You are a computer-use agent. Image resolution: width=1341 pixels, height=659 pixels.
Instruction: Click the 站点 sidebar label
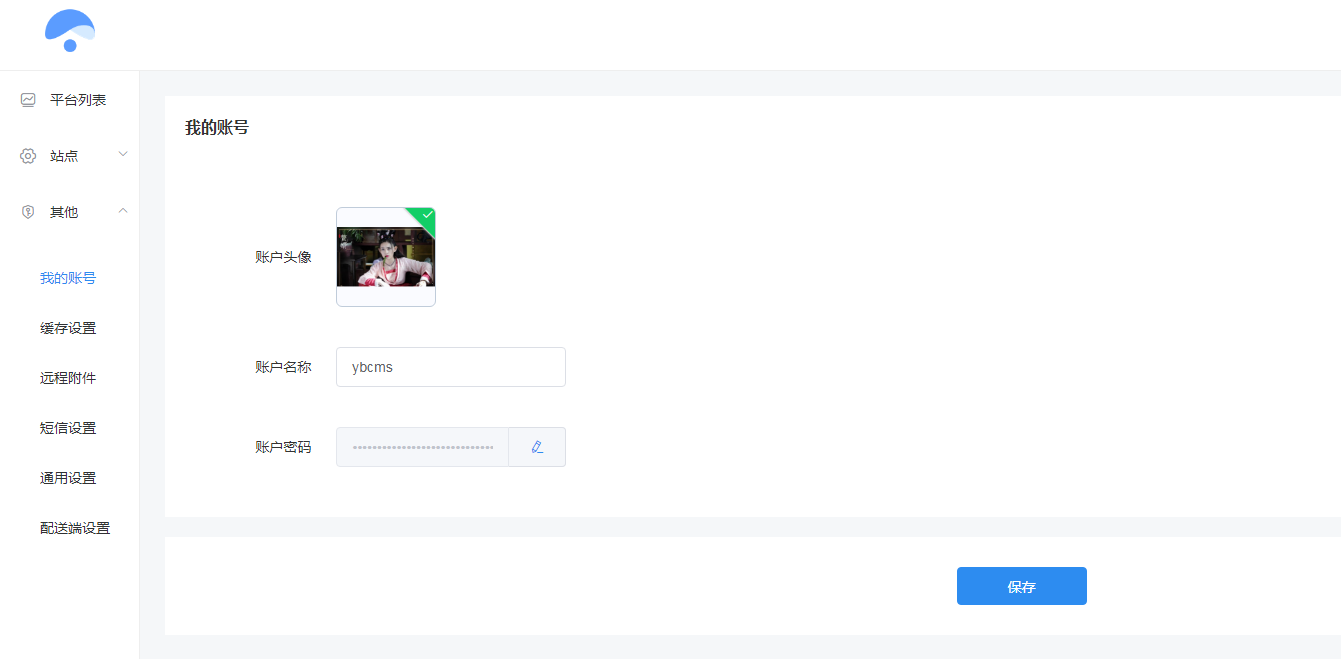coord(64,156)
